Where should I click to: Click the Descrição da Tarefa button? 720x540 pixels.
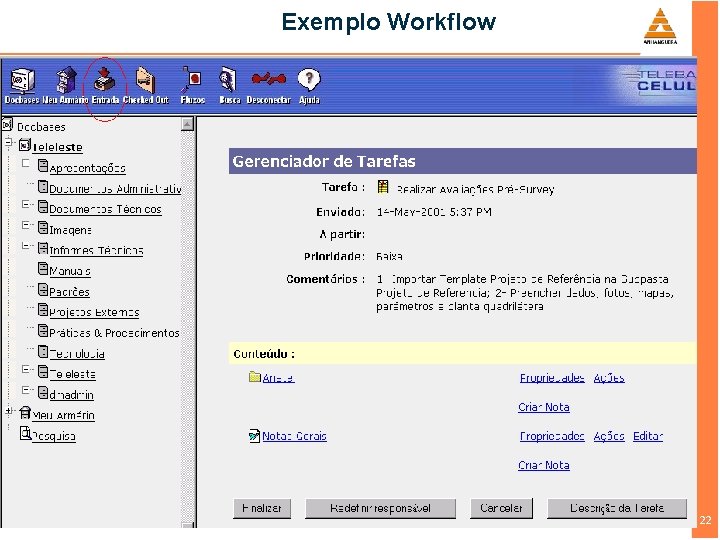coord(617,508)
